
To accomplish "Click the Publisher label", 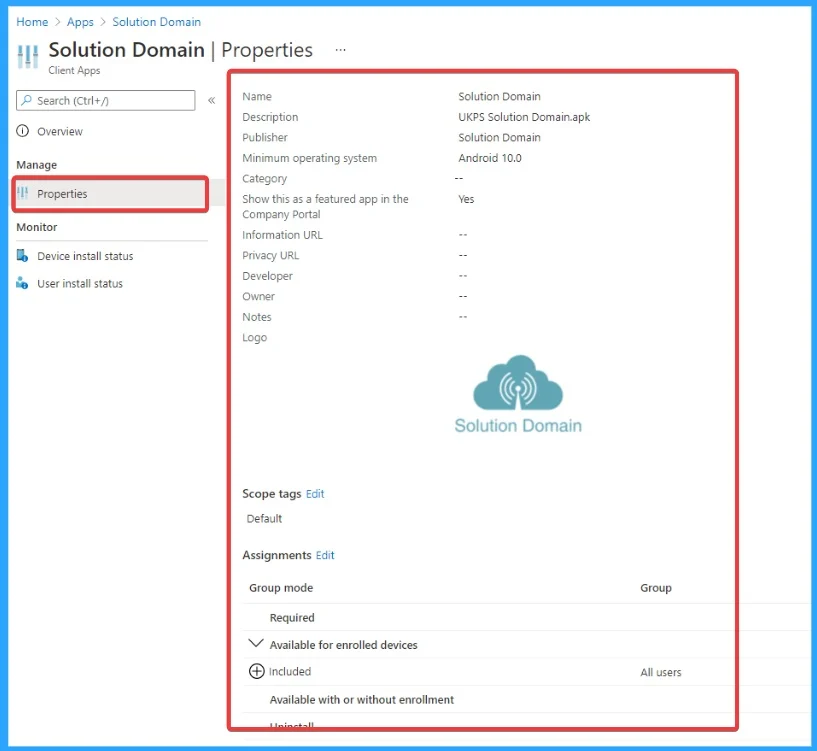I will [x=265, y=138].
